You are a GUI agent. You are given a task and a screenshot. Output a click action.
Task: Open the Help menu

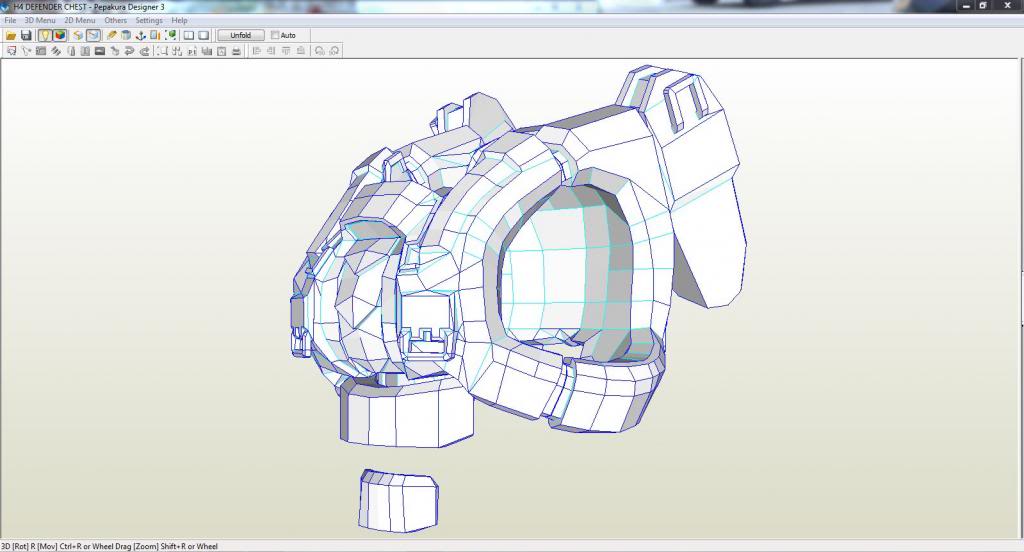pyautogui.click(x=179, y=20)
